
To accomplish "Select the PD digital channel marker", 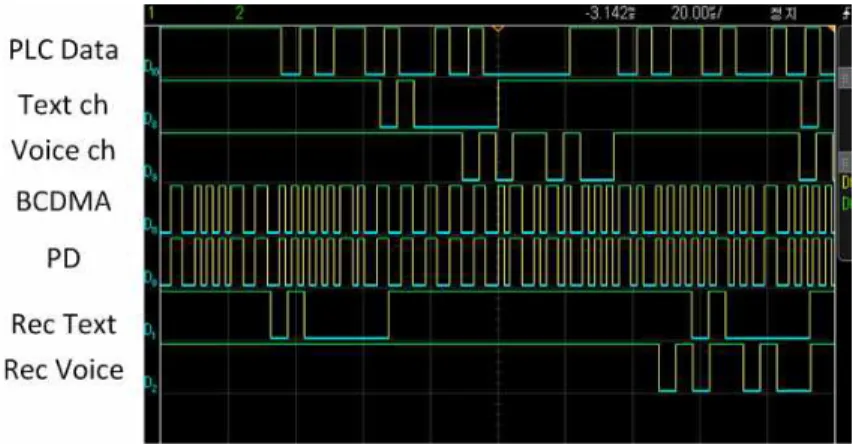I will tap(151, 278).
